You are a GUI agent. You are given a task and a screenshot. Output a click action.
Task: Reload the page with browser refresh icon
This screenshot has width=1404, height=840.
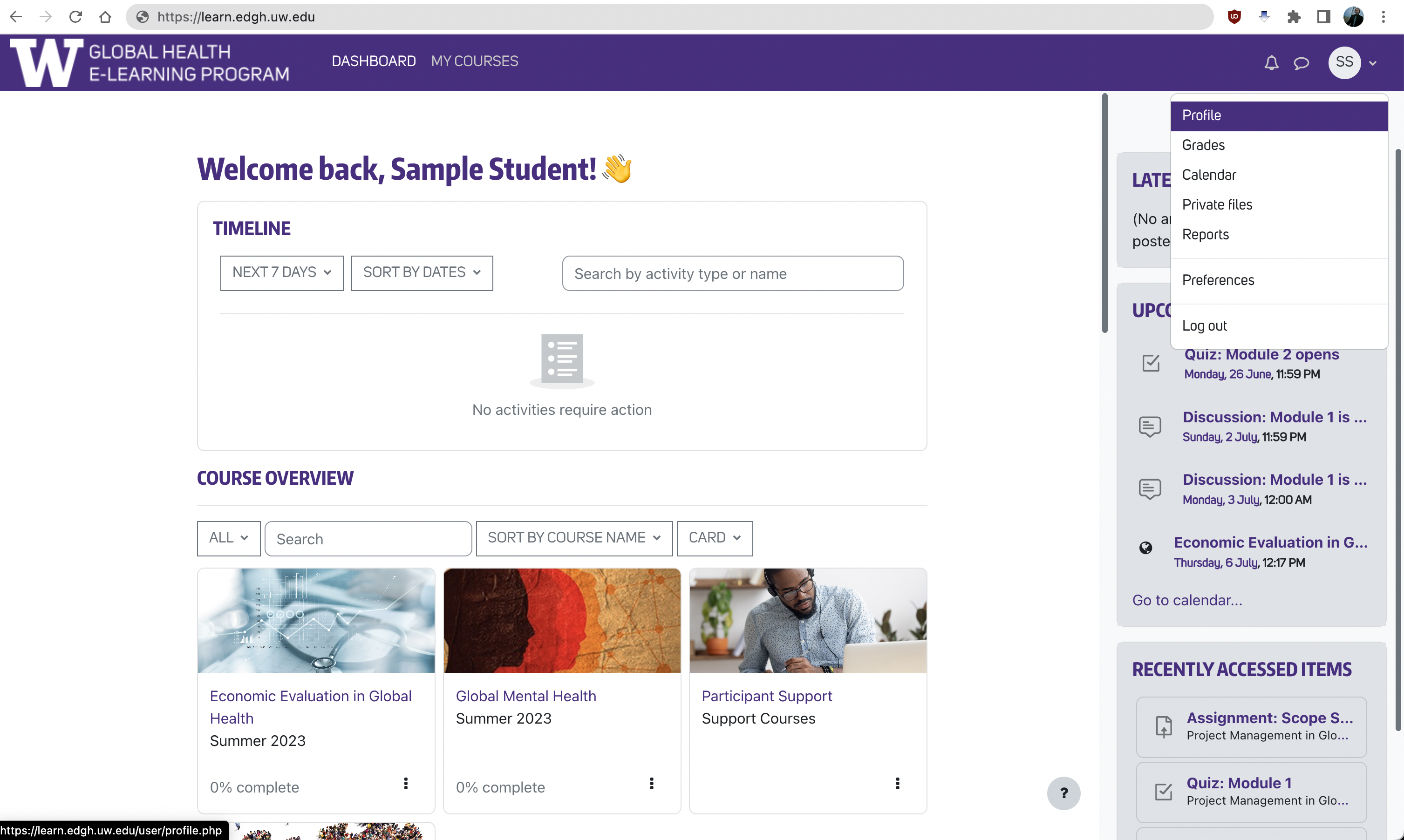click(x=75, y=17)
